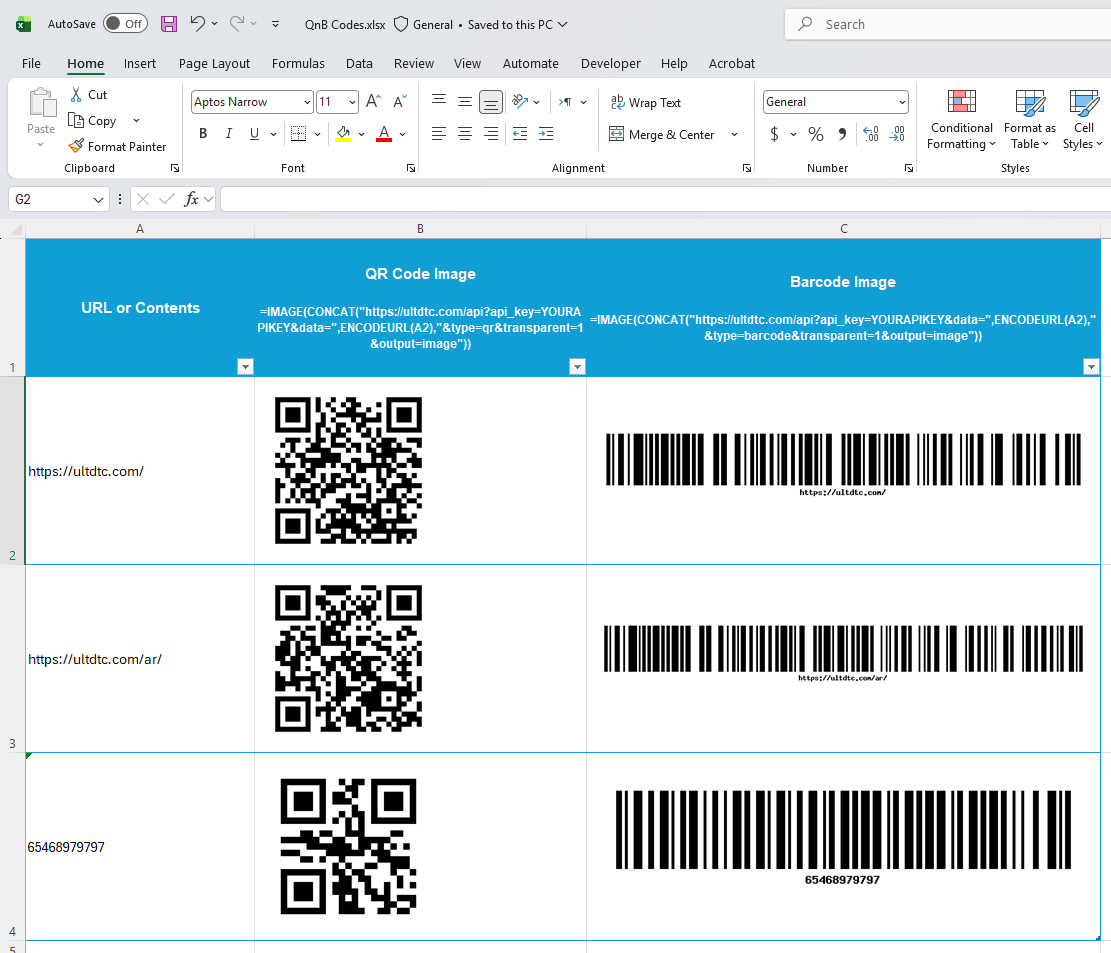Open the Number Format dropdown showing General

coord(835,101)
